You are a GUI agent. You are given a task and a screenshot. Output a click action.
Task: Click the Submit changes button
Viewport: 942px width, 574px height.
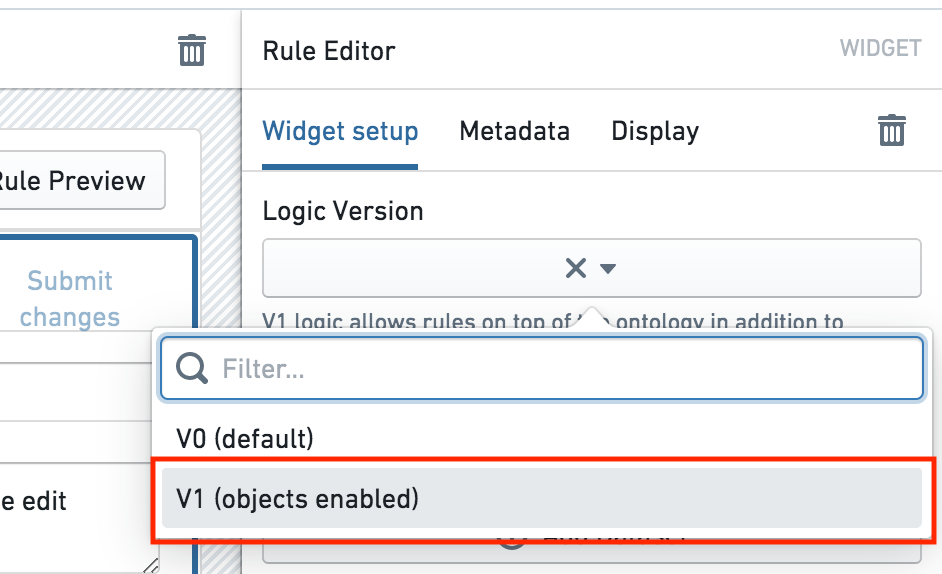click(x=70, y=299)
